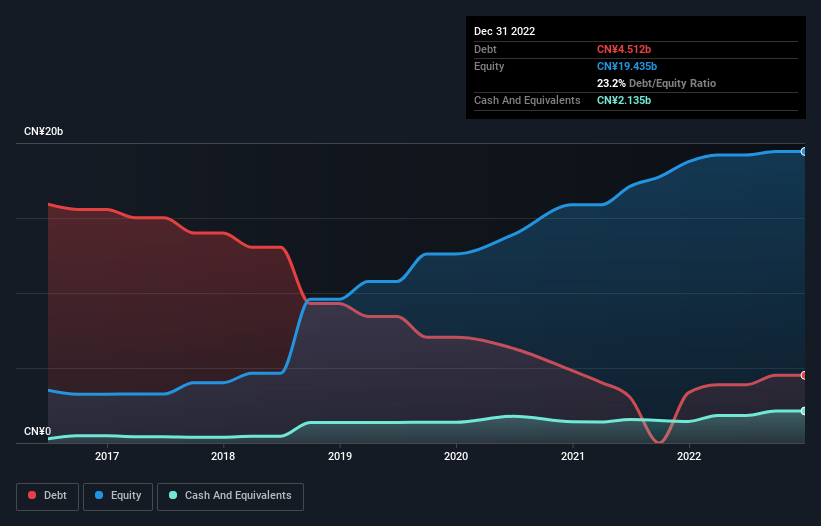The width and height of the screenshot is (821, 526).
Task: Click the 2021 x-axis label
Action: 573,456
